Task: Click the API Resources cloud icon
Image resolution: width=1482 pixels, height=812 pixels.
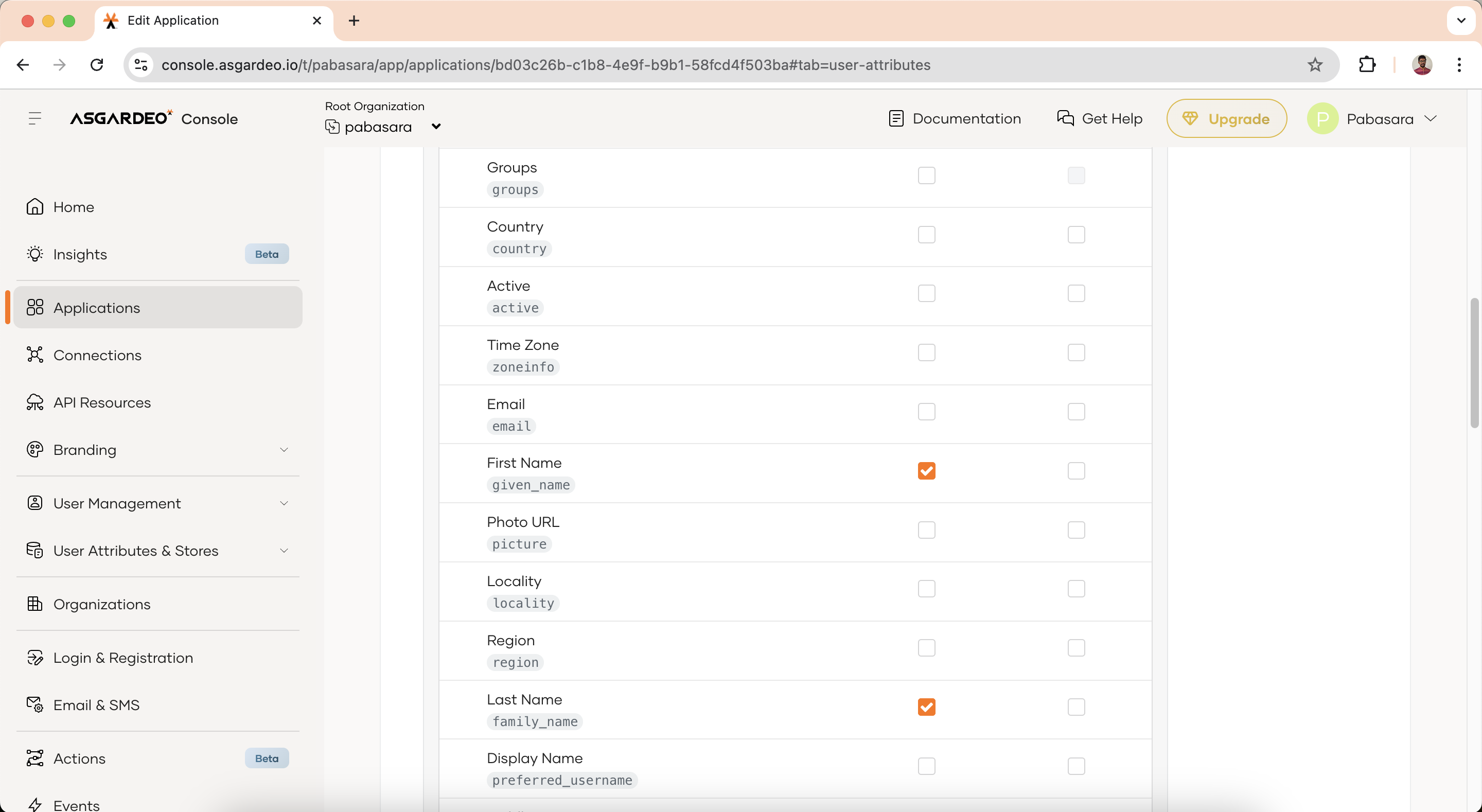Action: [34, 402]
